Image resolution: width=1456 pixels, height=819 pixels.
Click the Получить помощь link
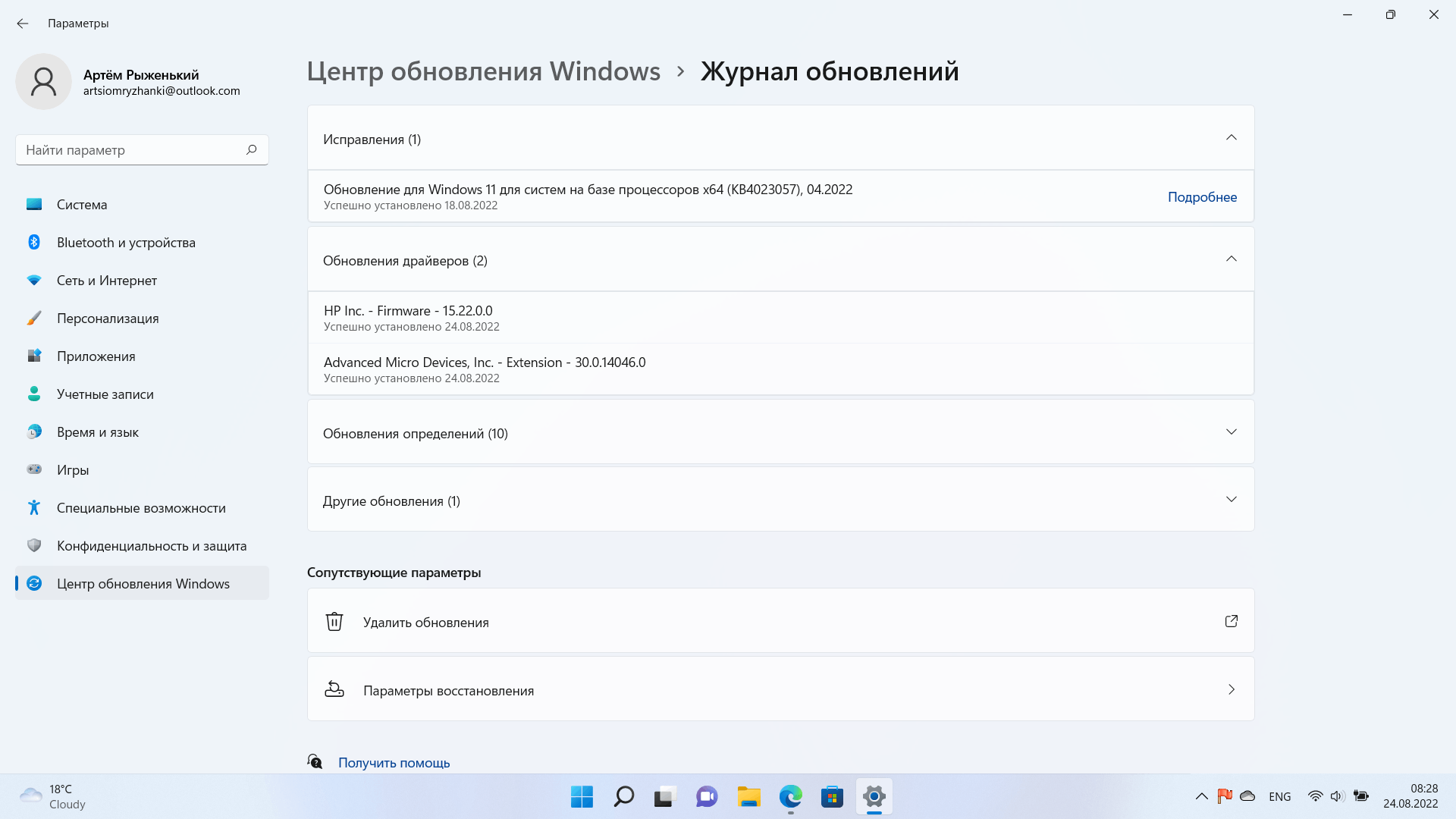click(x=394, y=763)
